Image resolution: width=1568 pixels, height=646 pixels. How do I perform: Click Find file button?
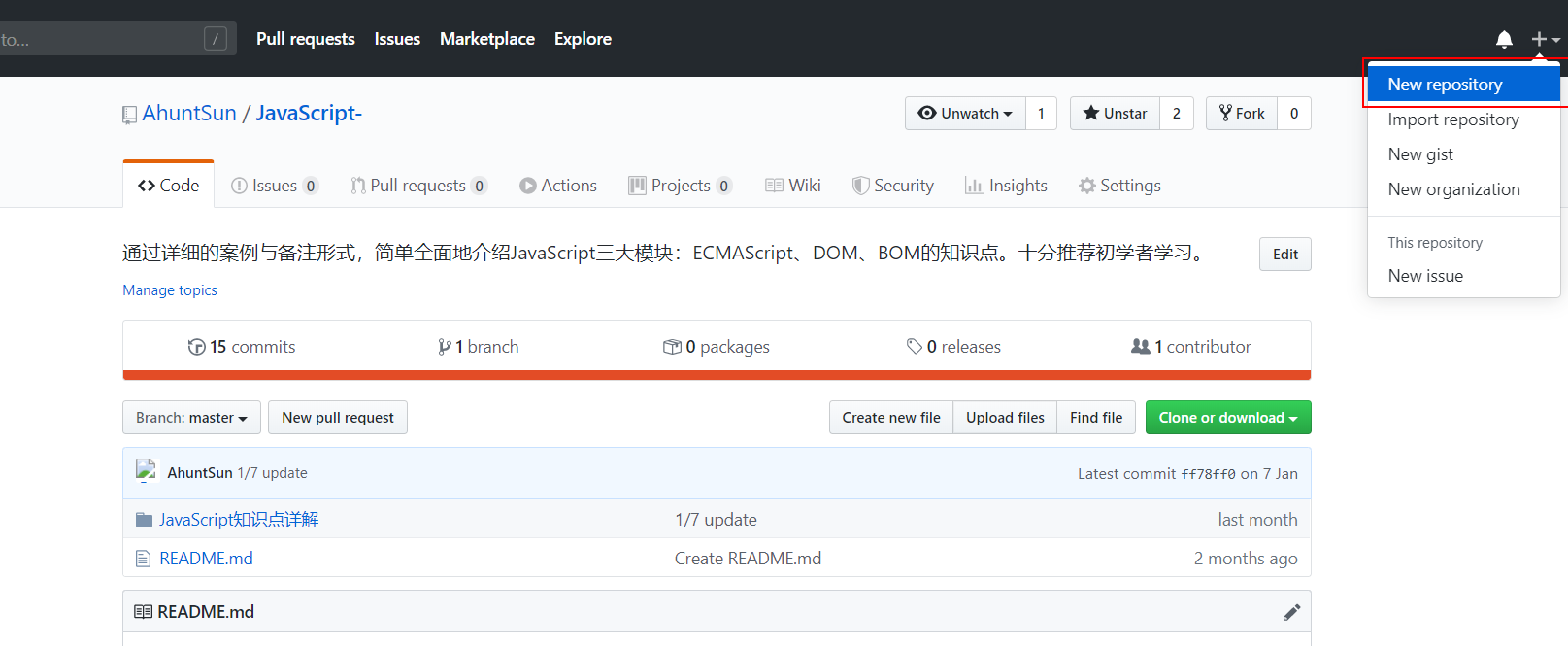[1096, 418]
